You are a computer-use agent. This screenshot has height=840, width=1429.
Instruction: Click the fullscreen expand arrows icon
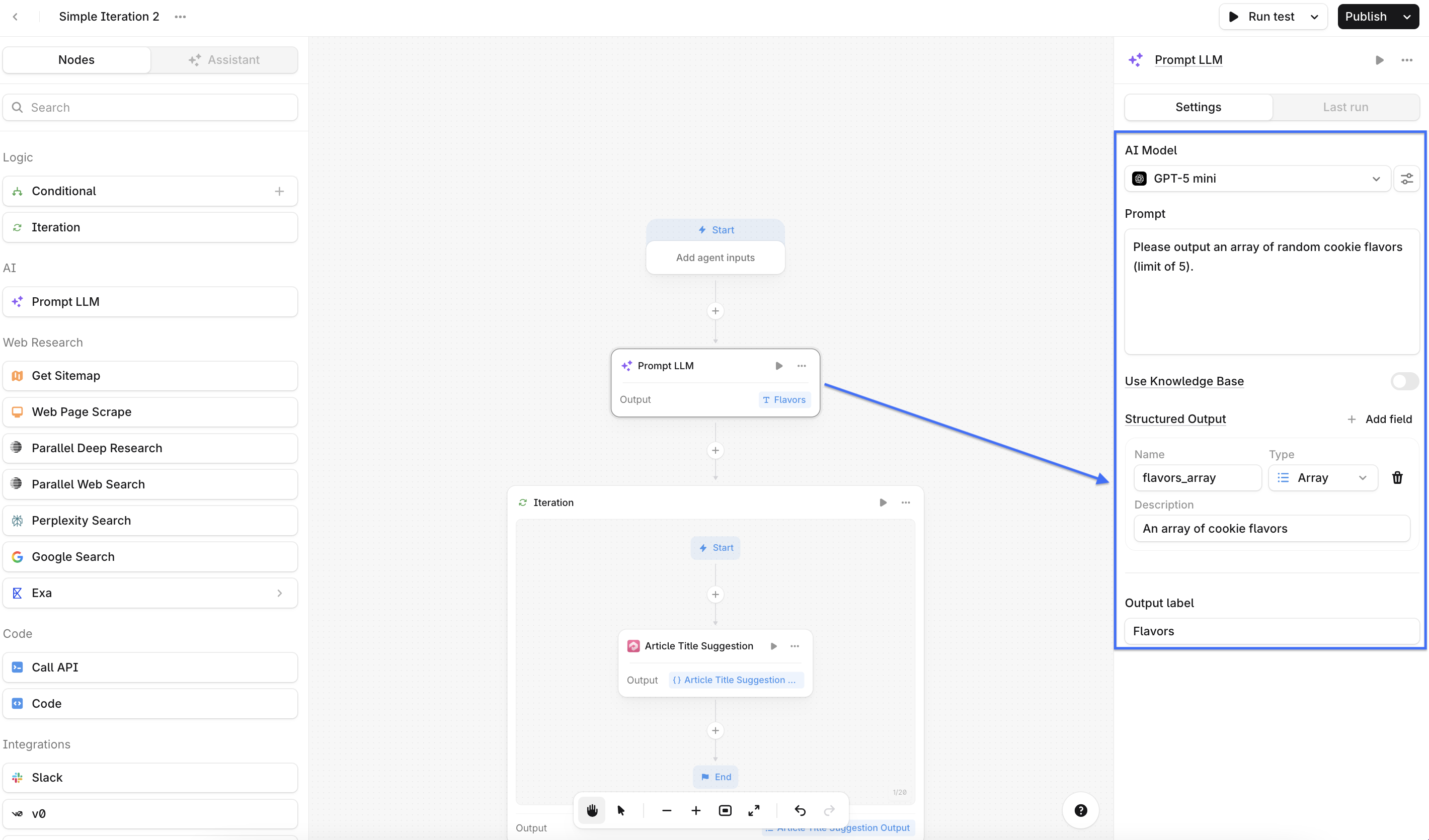(754, 810)
